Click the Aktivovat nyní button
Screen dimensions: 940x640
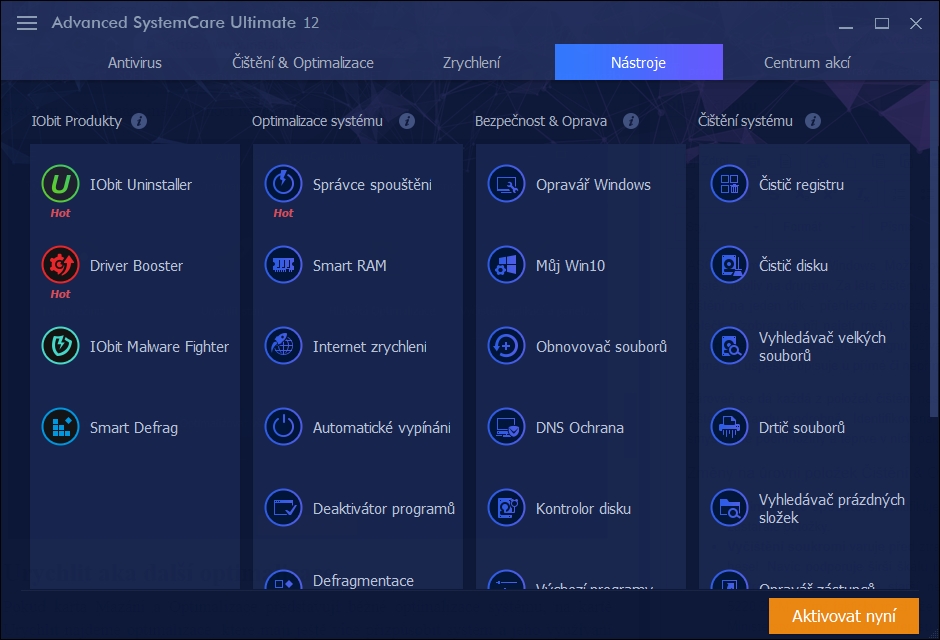click(x=844, y=616)
